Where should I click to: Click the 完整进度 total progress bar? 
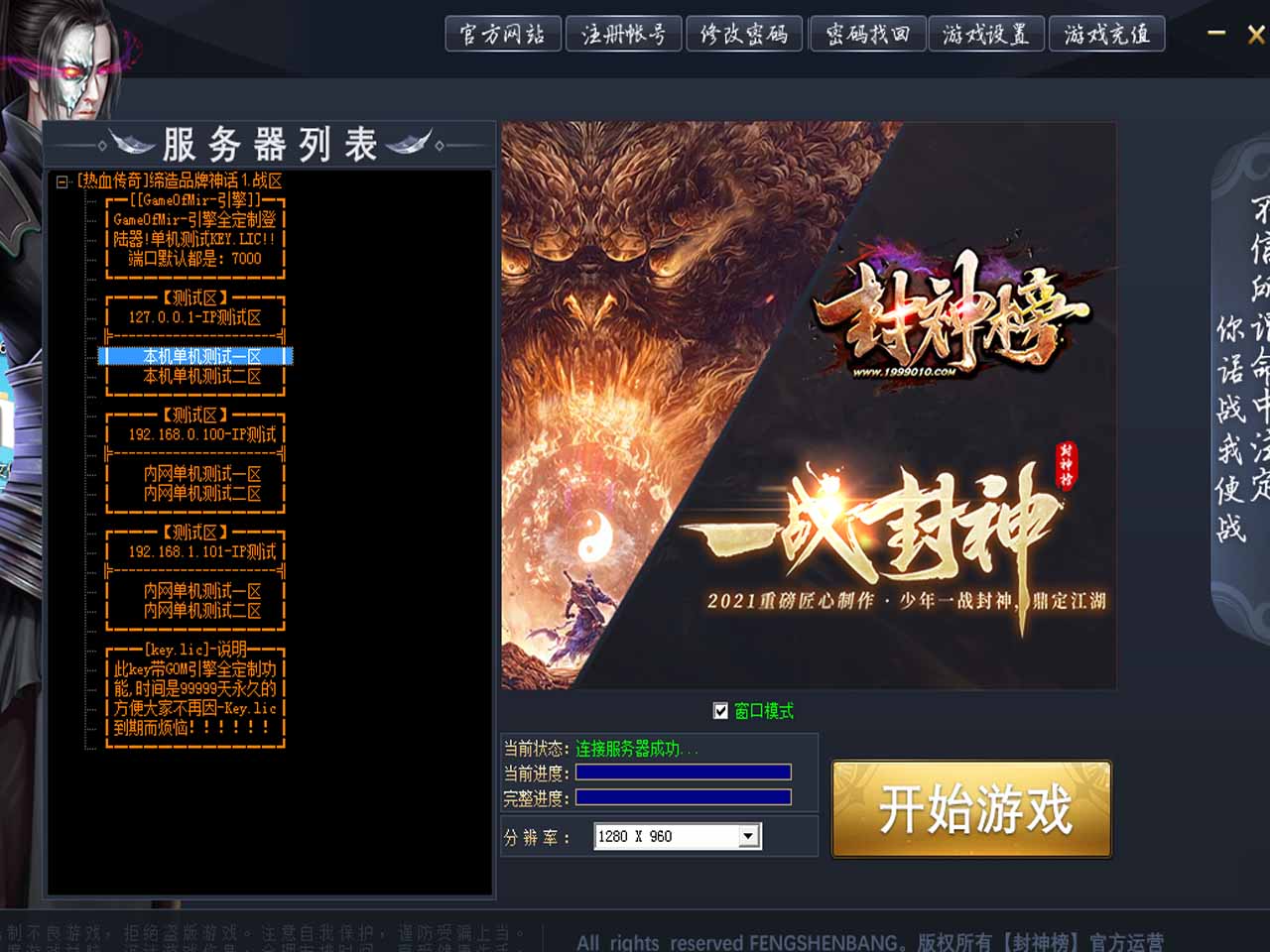[x=684, y=797]
